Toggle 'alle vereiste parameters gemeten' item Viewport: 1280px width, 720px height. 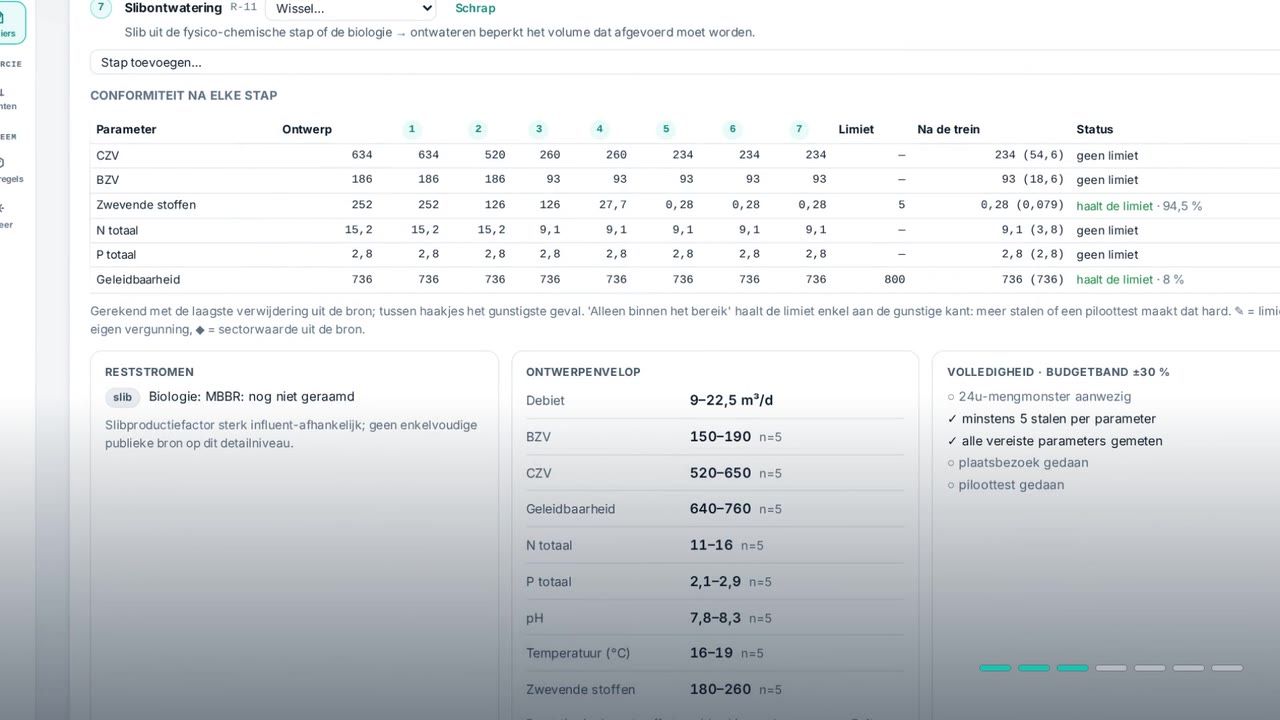point(1055,441)
